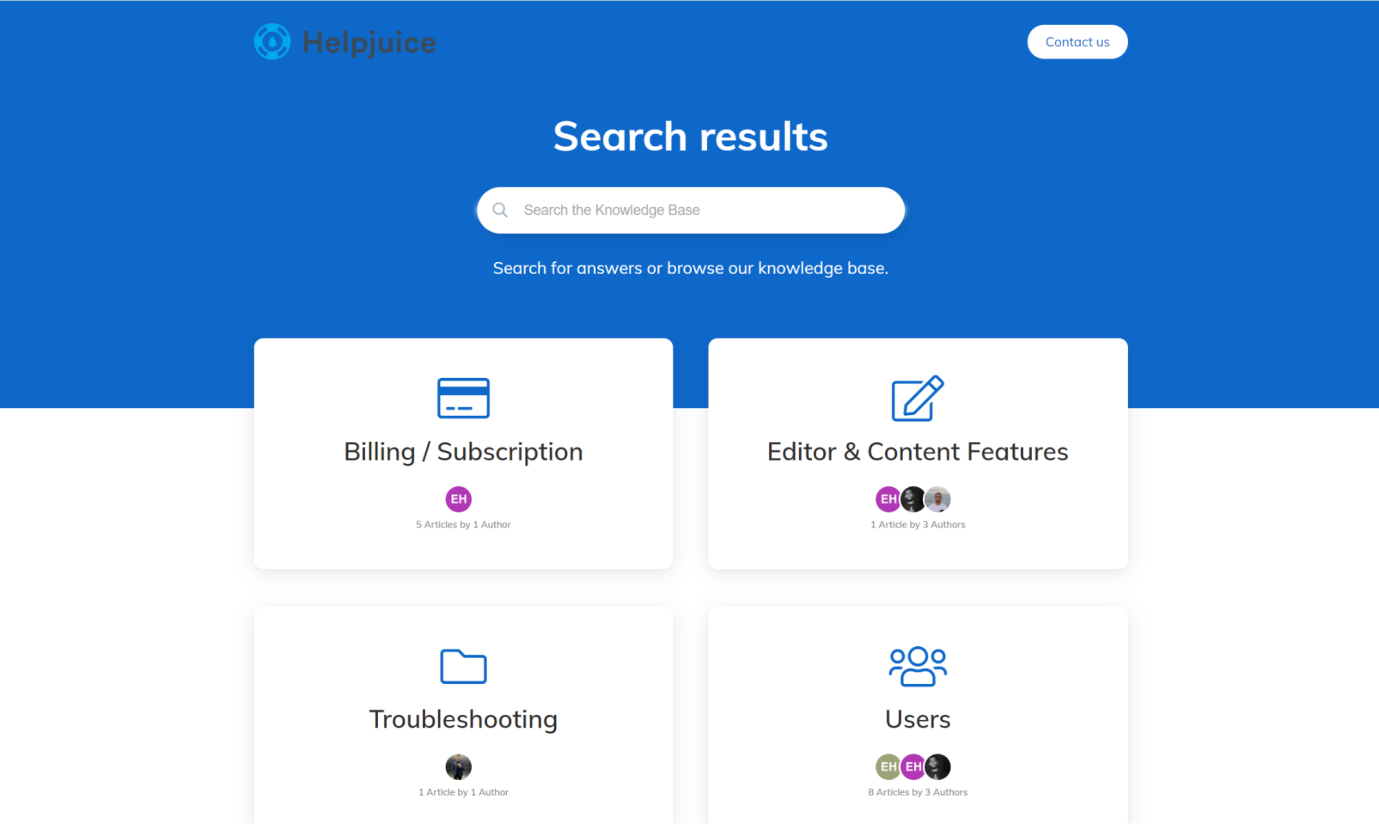
Task: Click the last author photo under Editor & Content Features
Action: pos(937,499)
